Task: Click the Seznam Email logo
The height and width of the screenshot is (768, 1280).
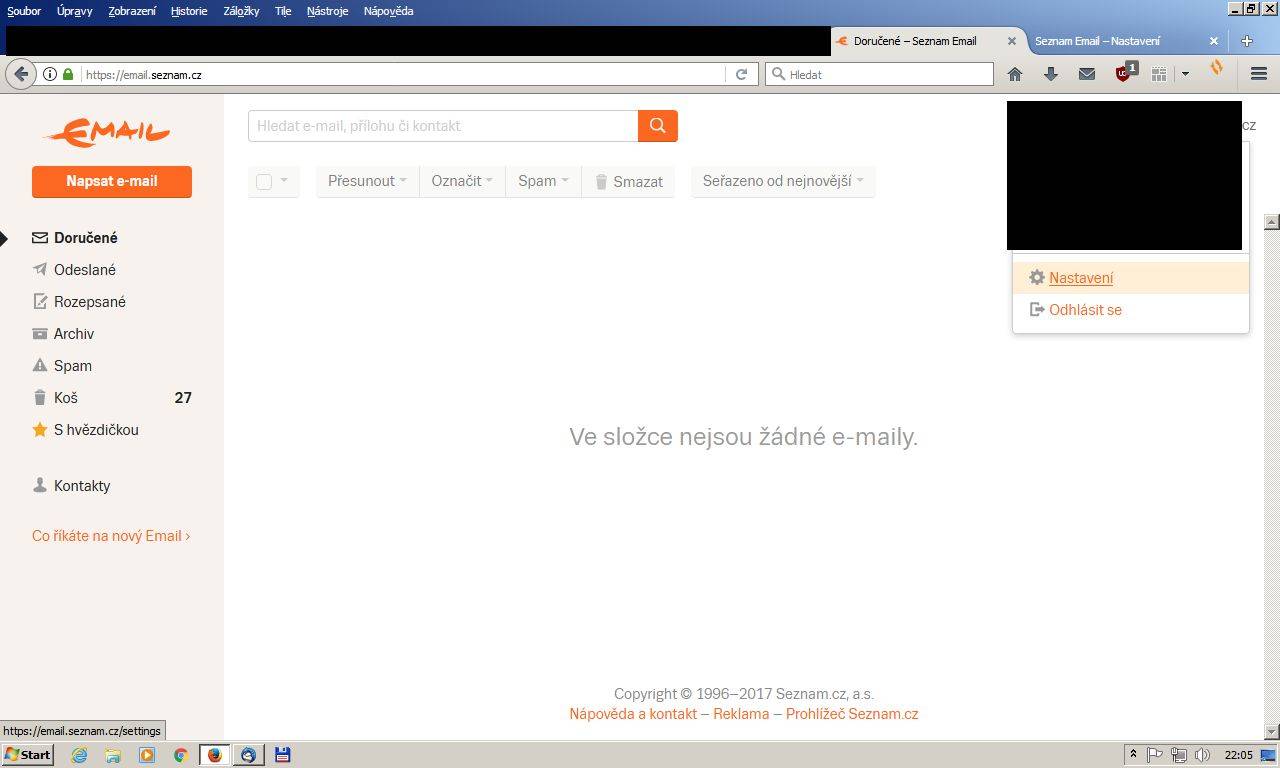Action: [x=107, y=131]
